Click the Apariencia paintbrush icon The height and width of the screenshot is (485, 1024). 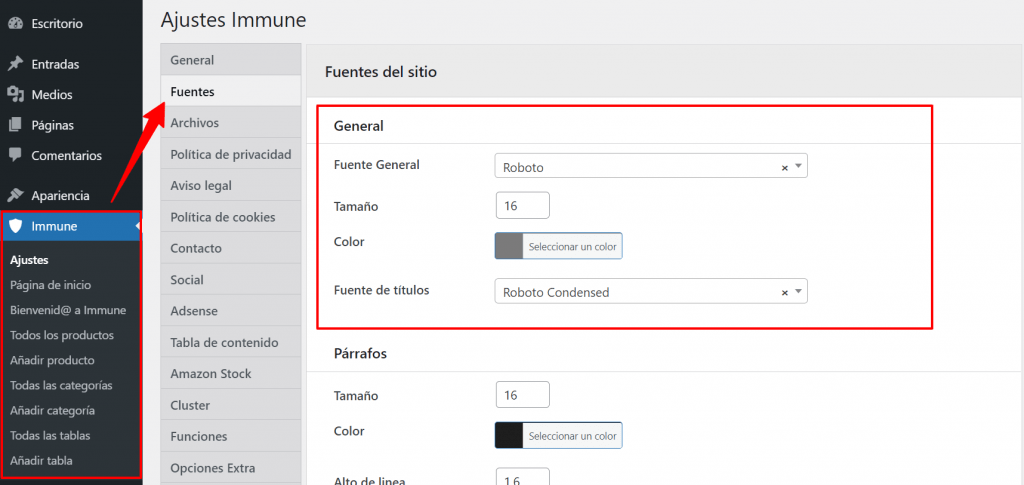15,196
